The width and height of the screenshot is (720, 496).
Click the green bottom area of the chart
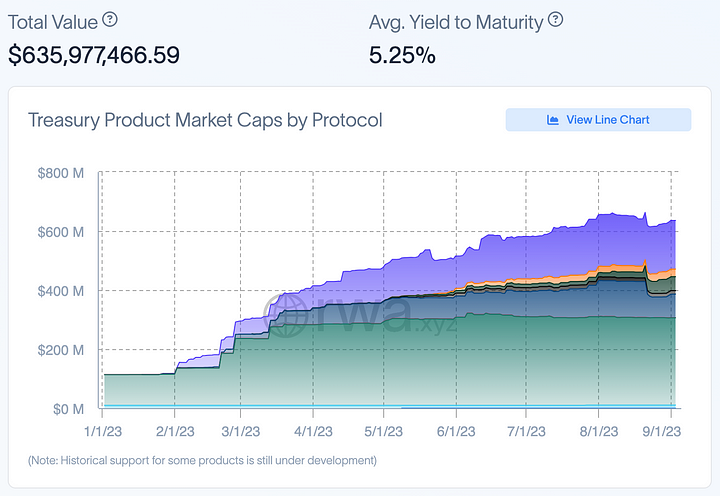pyautogui.click(x=400, y=360)
